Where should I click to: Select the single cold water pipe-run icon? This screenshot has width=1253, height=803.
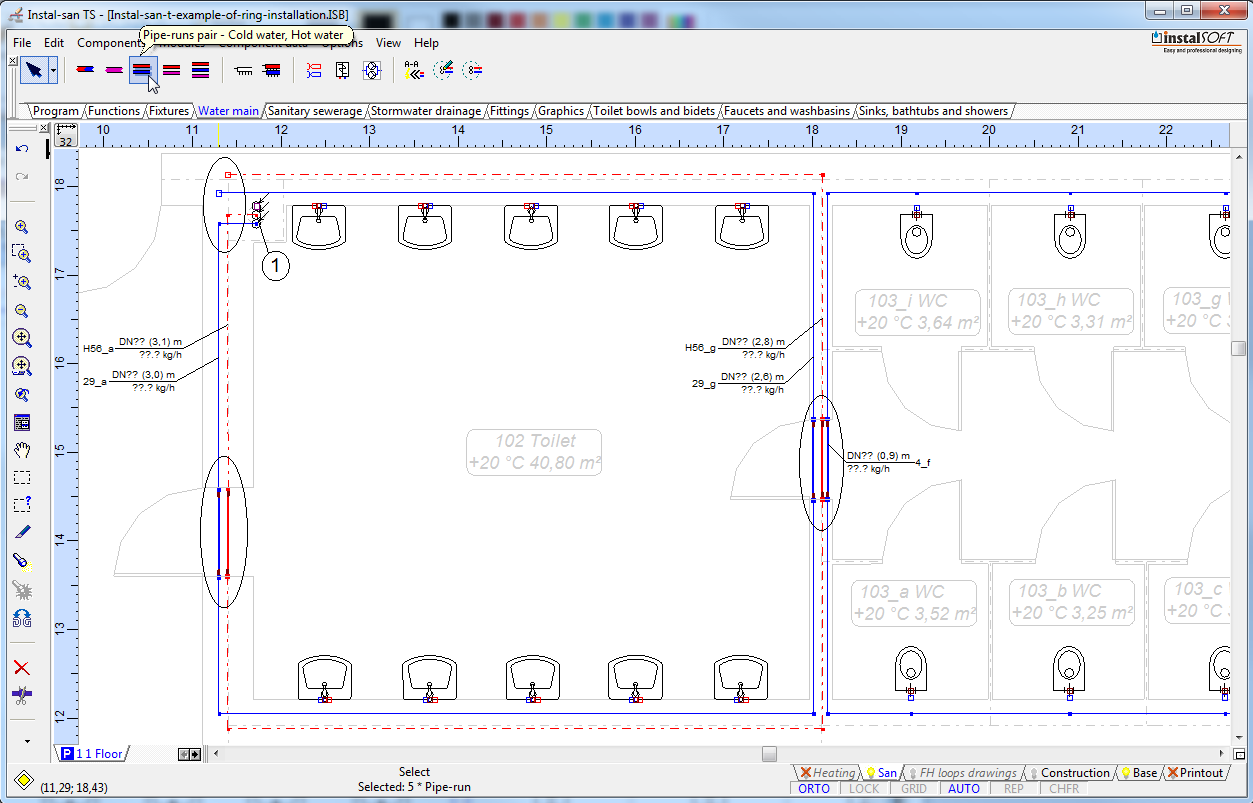point(85,70)
